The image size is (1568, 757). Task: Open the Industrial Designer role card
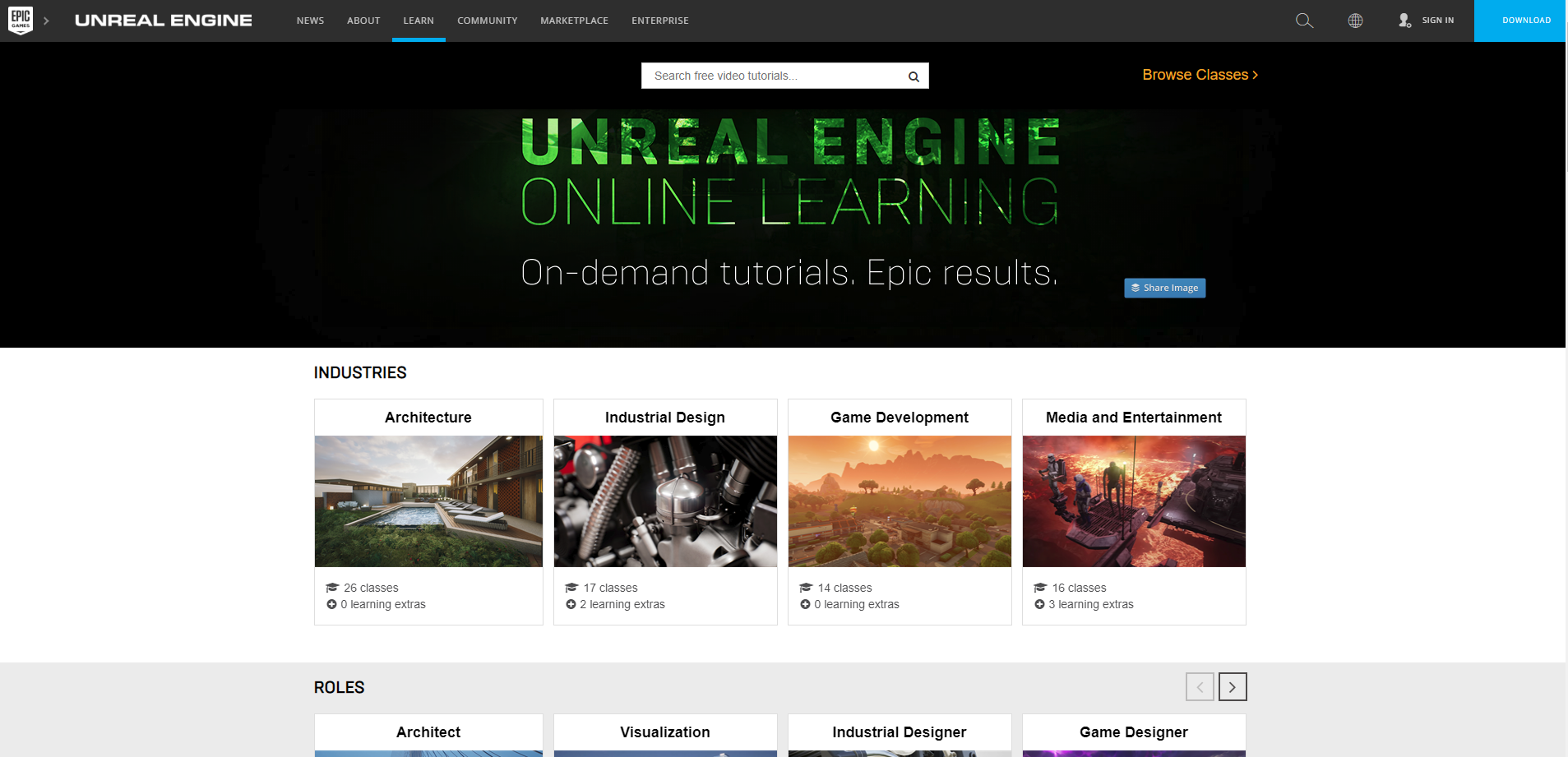[x=900, y=735]
